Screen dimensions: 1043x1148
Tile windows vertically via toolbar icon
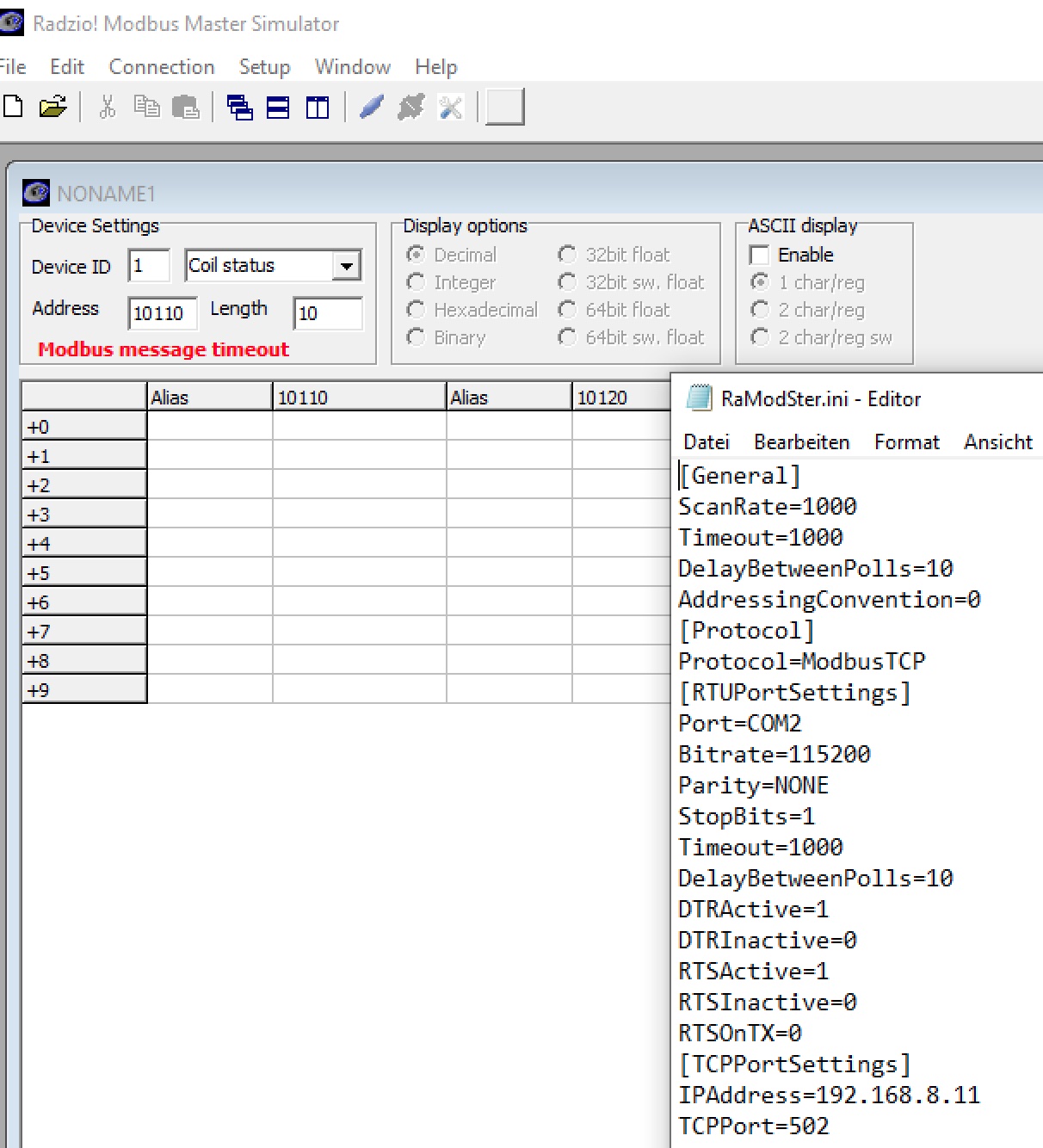coord(318,108)
